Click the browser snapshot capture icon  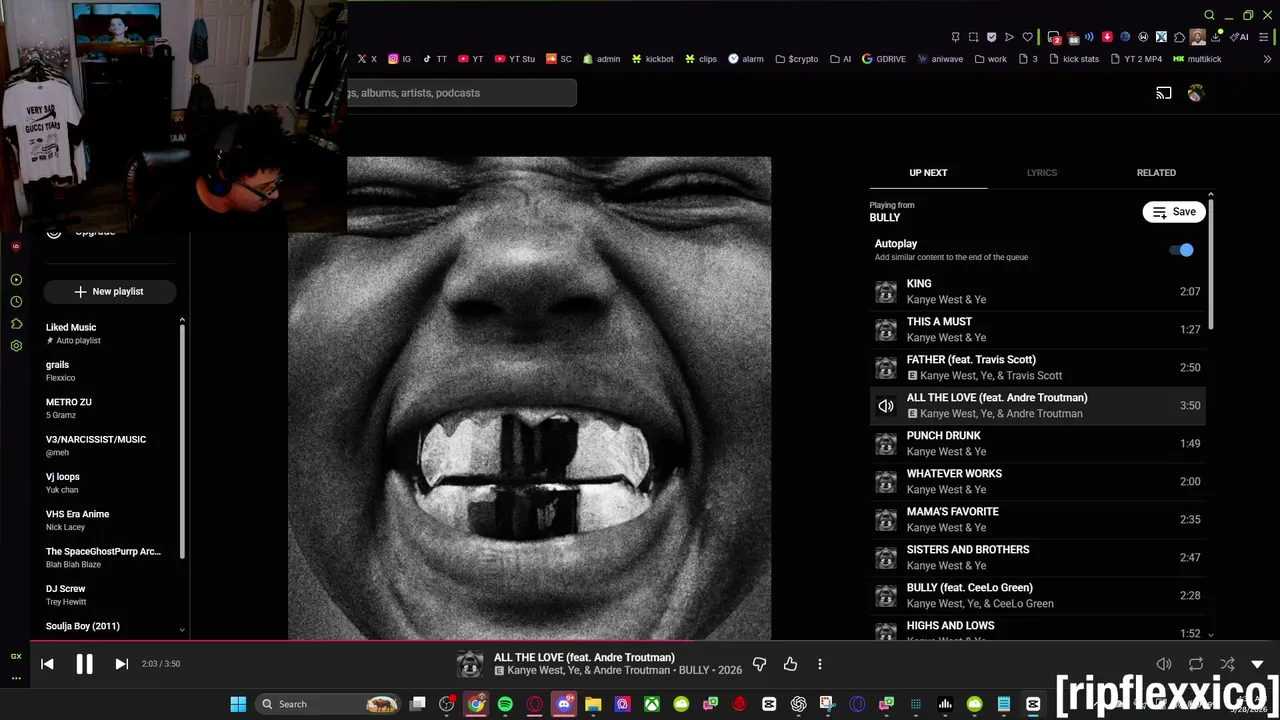click(x=973, y=37)
